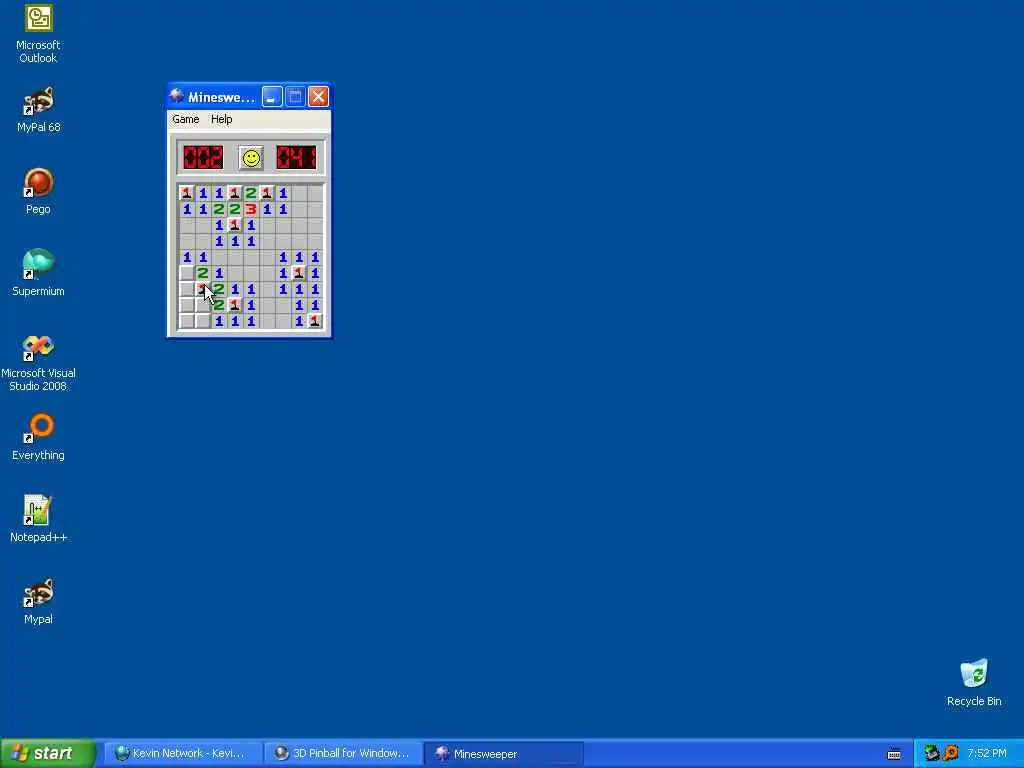Click the top-row green 2 cell
The image size is (1024, 768).
coord(251,193)
